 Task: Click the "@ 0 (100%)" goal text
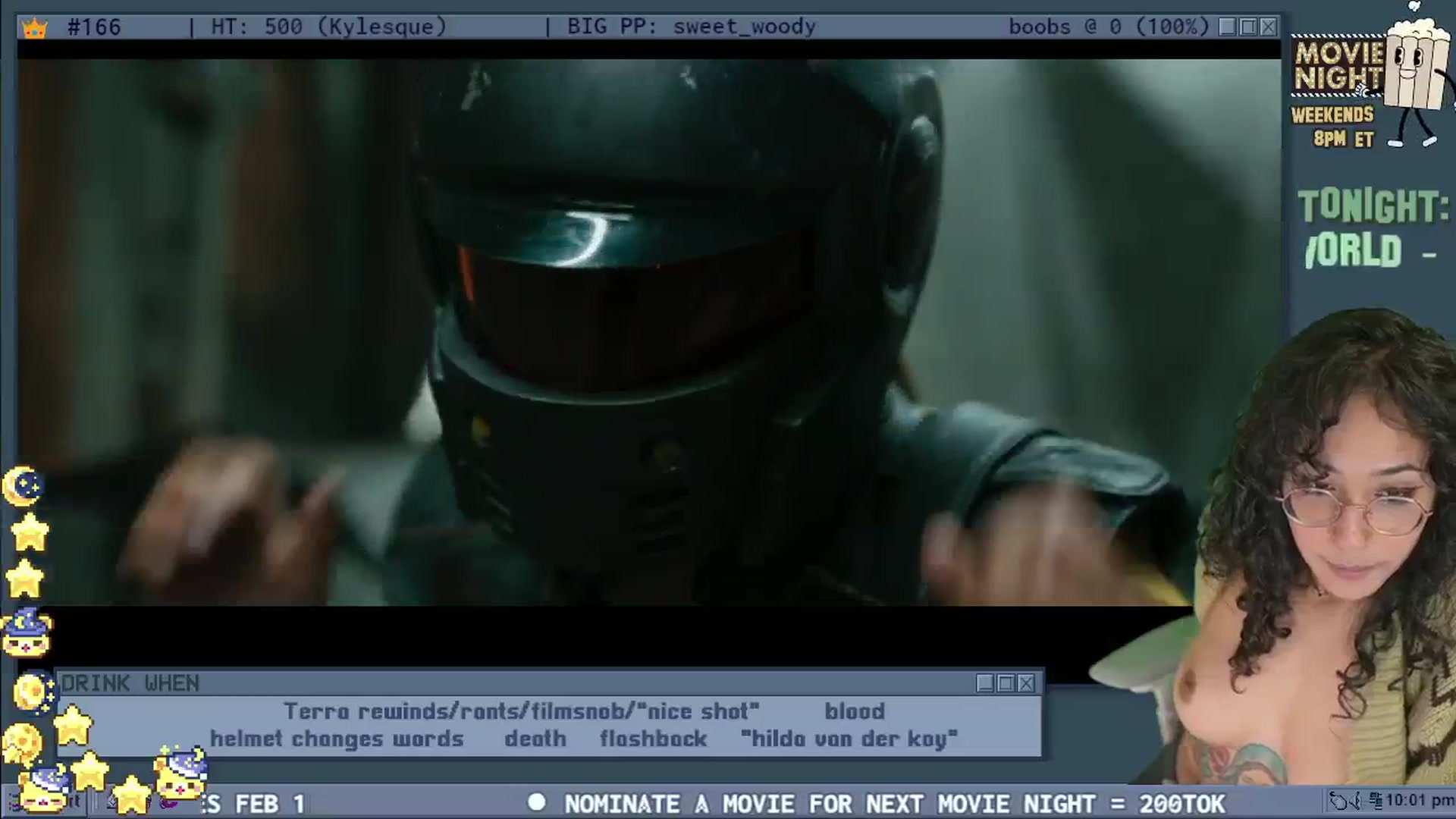click(x=1147, y=27)
